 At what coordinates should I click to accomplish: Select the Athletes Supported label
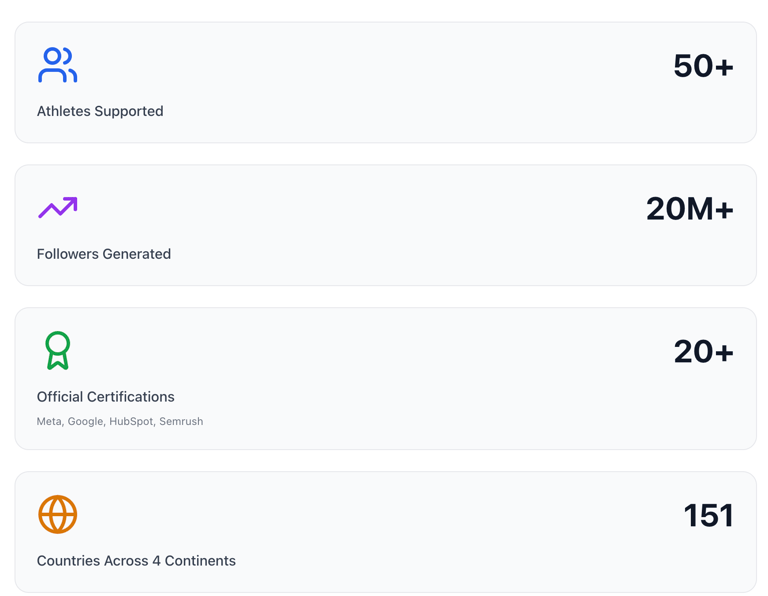point(100,111)
